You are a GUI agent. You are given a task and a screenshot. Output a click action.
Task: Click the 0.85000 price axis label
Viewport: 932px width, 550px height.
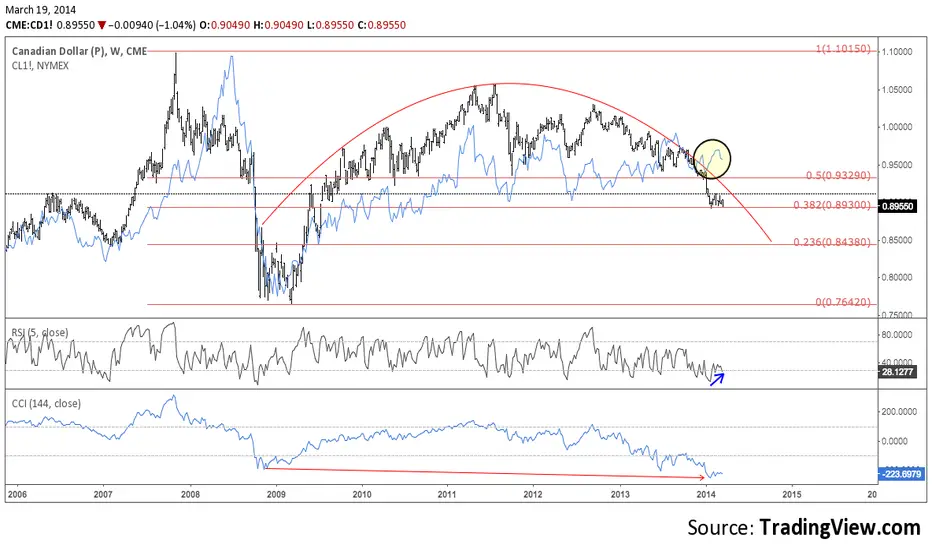(897, 240)
